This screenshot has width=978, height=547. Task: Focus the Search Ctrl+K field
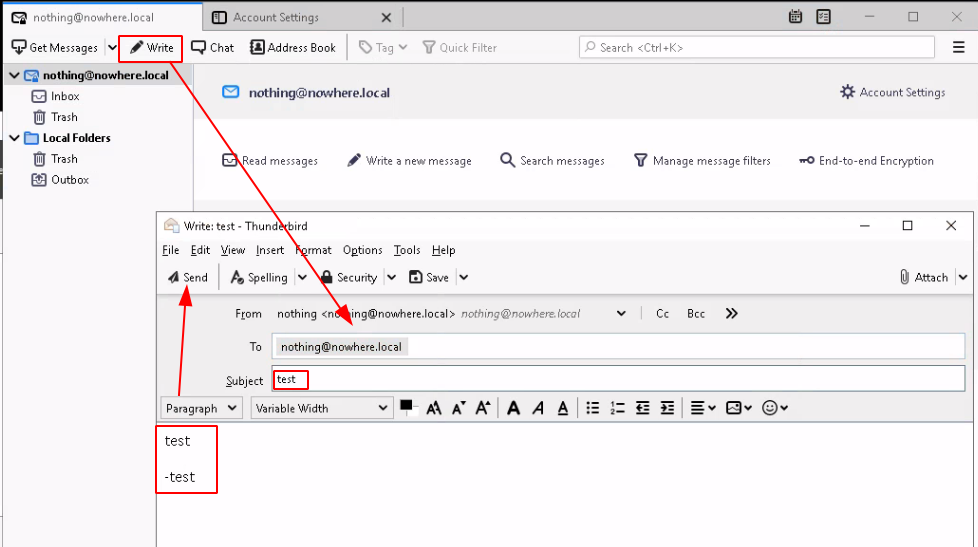coord(757,47)
